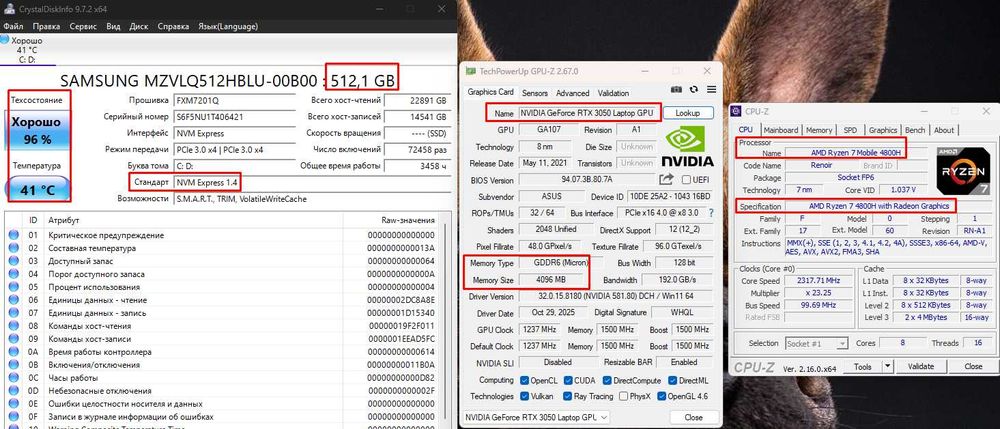Click the GPU Name field in GPU-Z
The width and height of the screenshot is (1000, 429).
point(587,113)
